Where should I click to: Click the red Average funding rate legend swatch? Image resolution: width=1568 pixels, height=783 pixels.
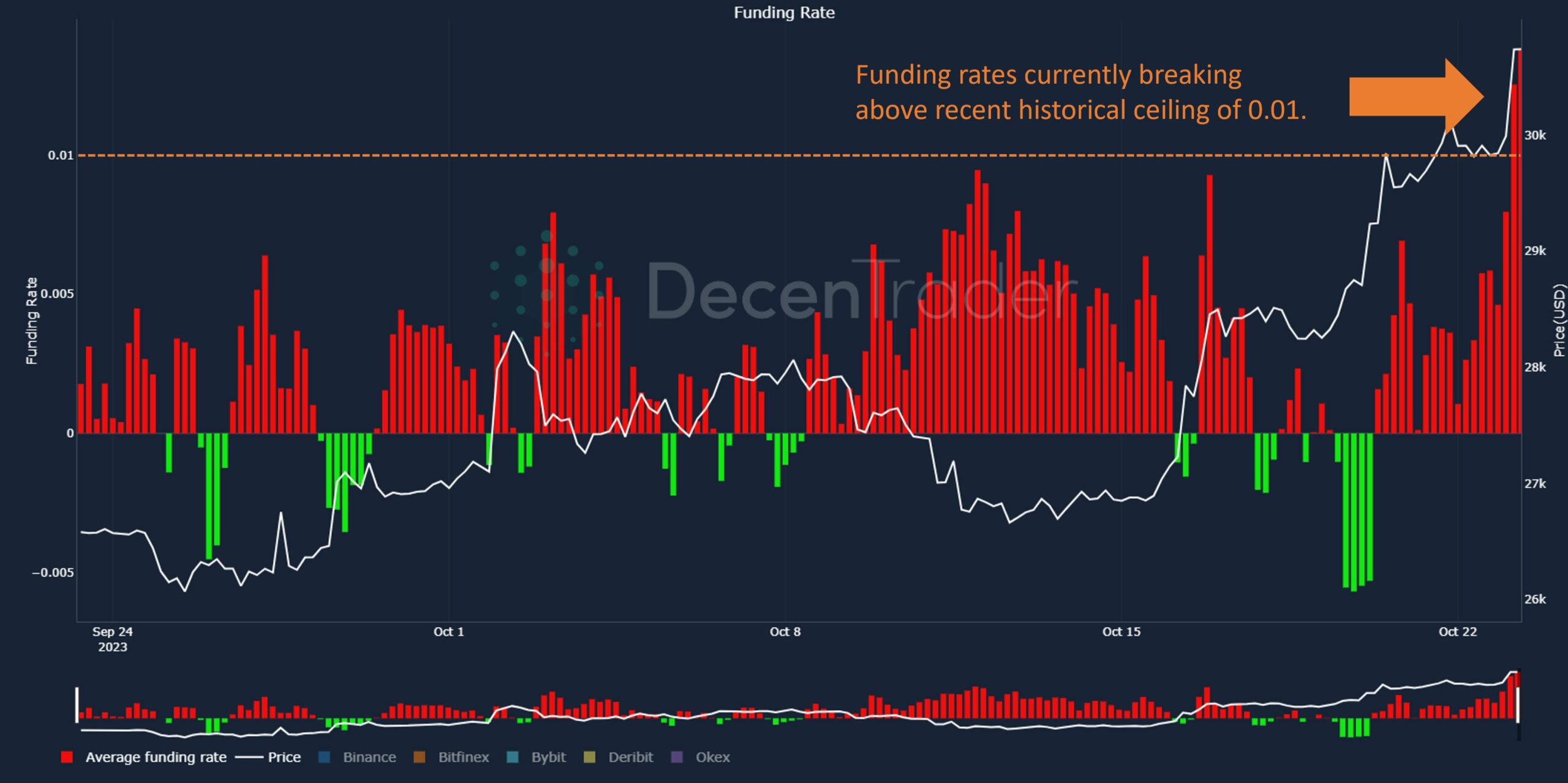(x=67, y=757)
